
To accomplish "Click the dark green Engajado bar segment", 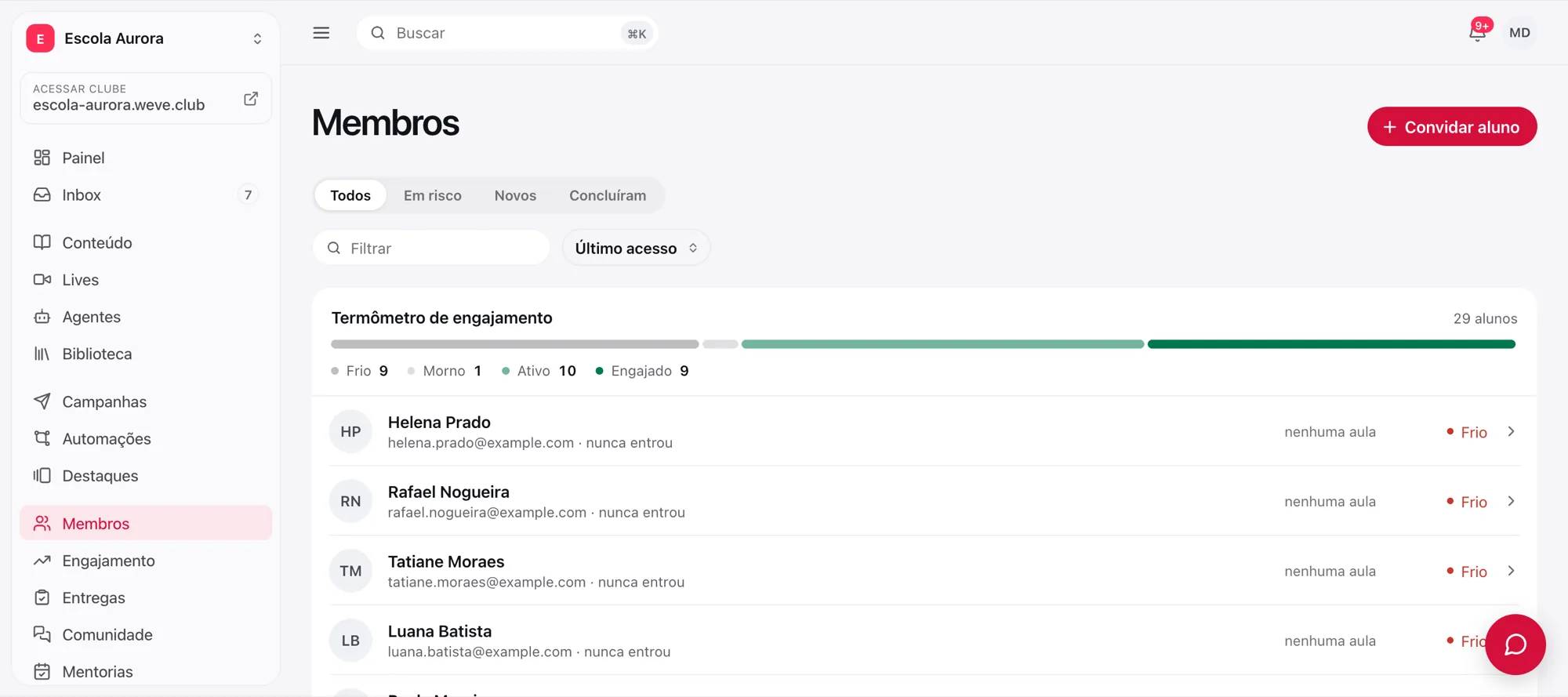I will pos(1331,344).
